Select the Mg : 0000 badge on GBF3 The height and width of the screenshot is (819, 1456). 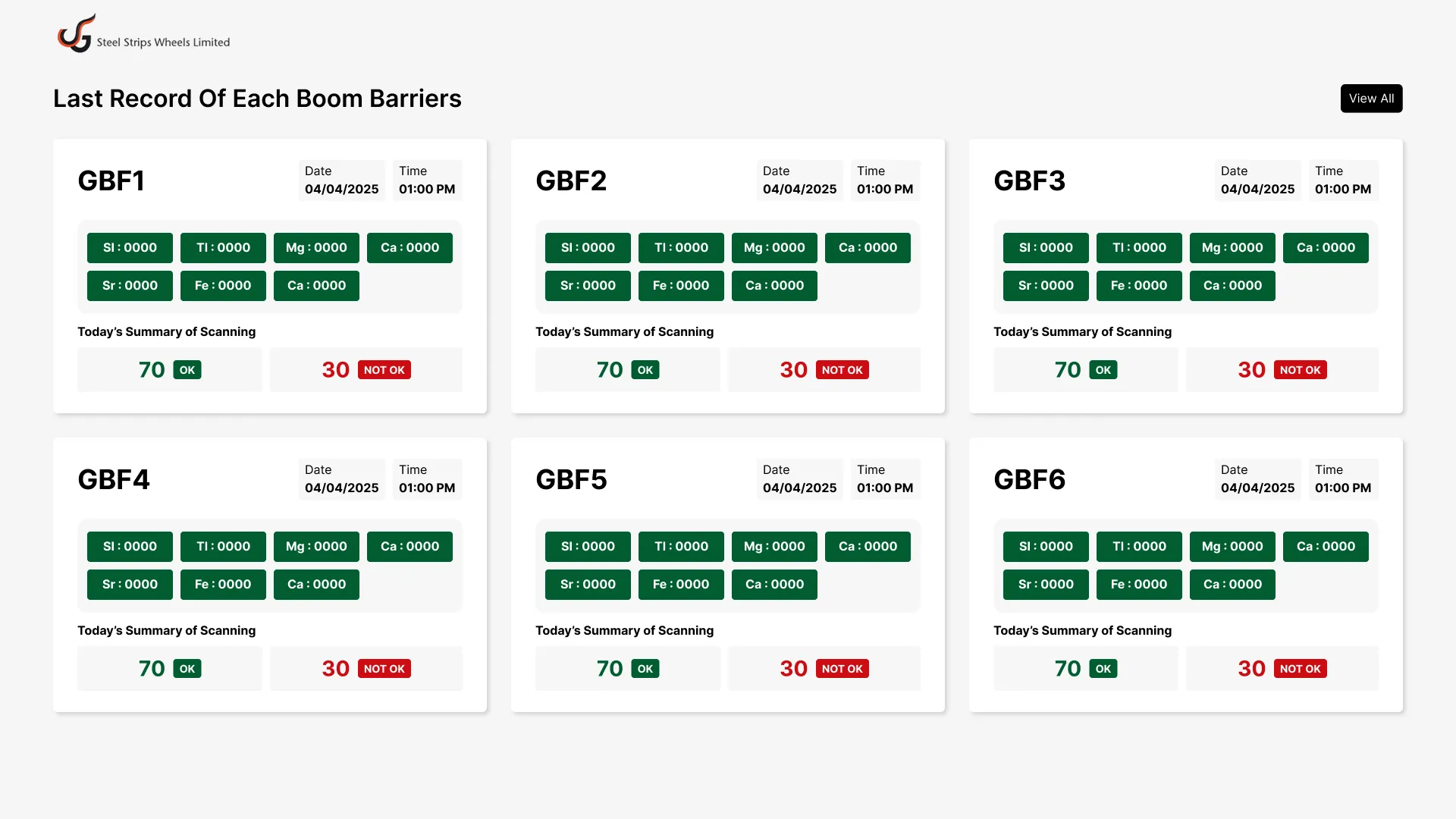tap(1232, 247)
